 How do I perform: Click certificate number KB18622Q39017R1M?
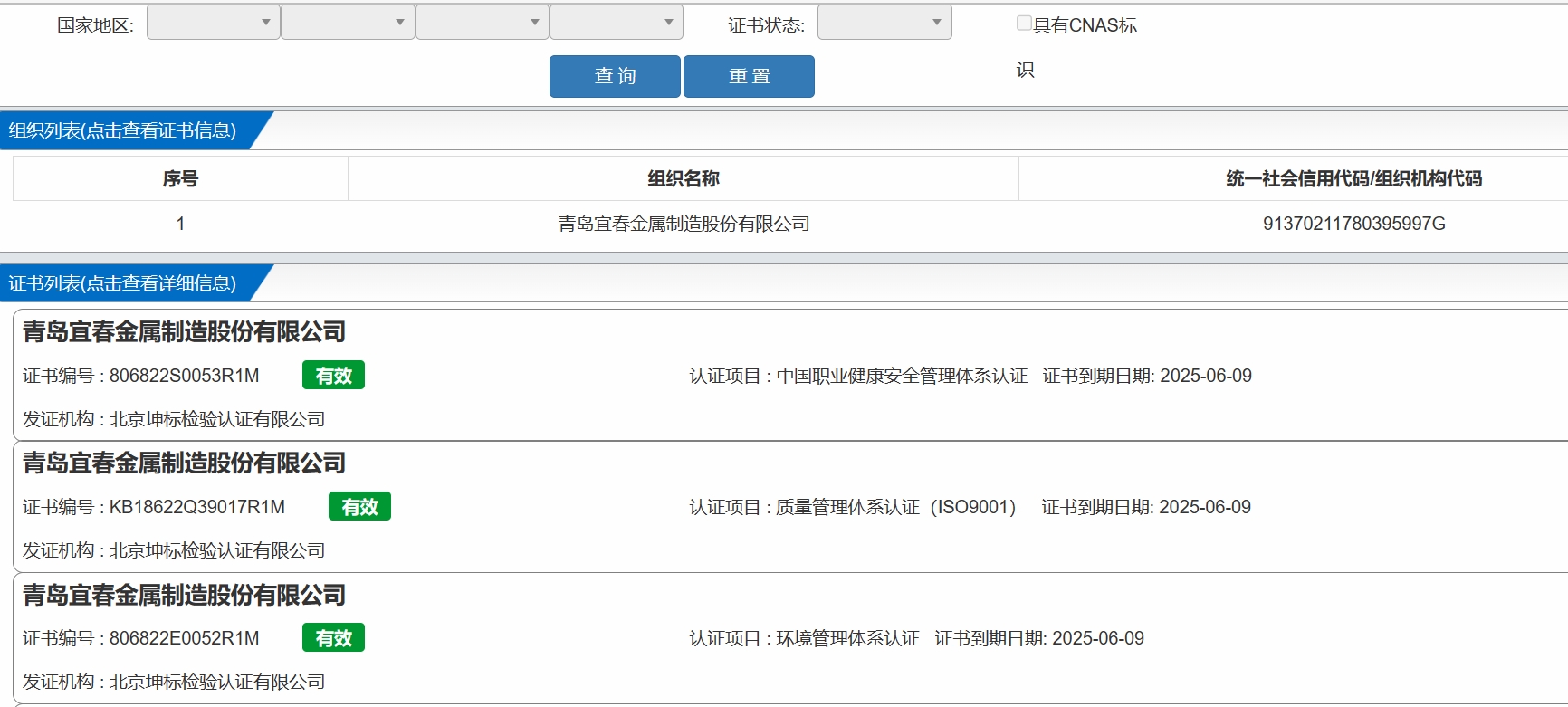(197, 507)
